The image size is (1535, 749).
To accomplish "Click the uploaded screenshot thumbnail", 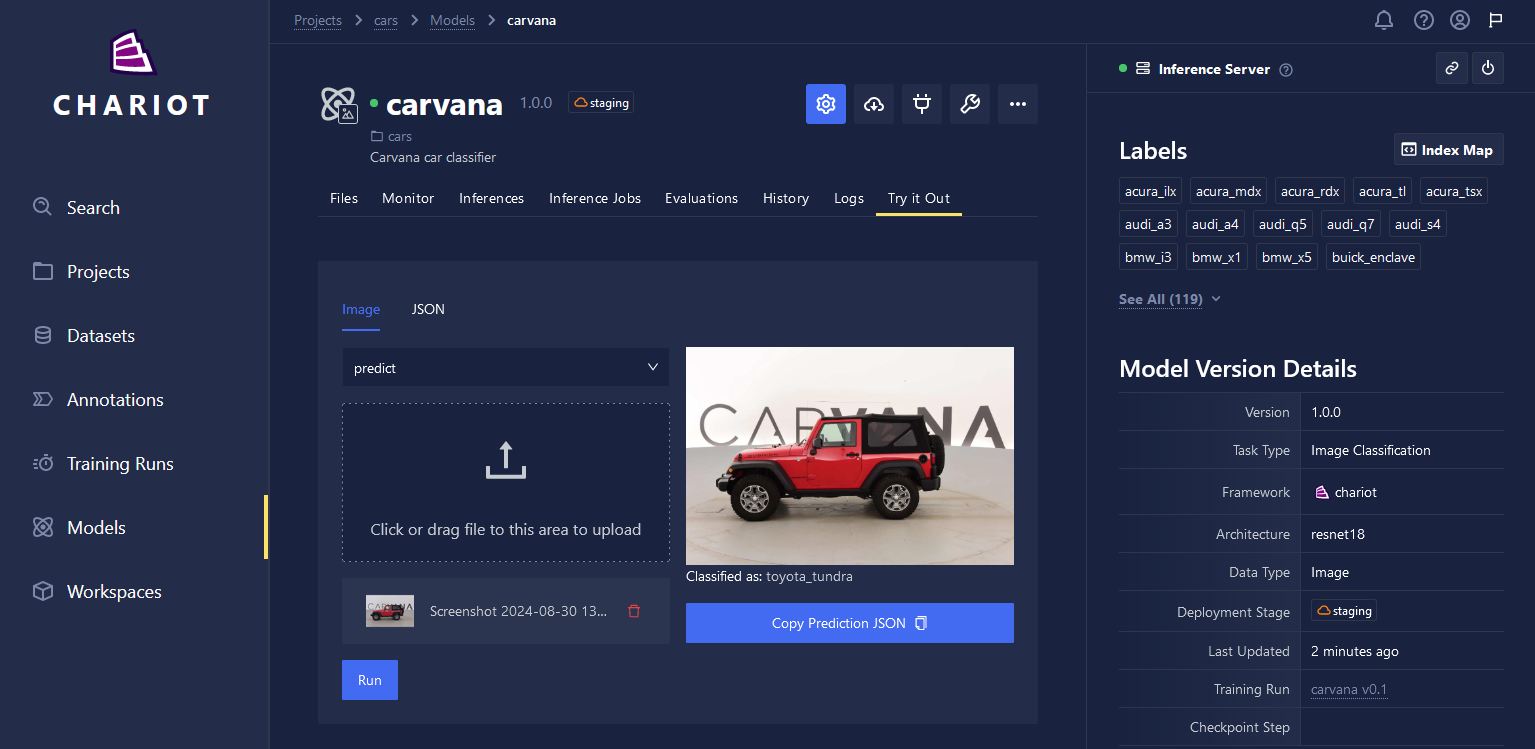I will coord(390,611).
